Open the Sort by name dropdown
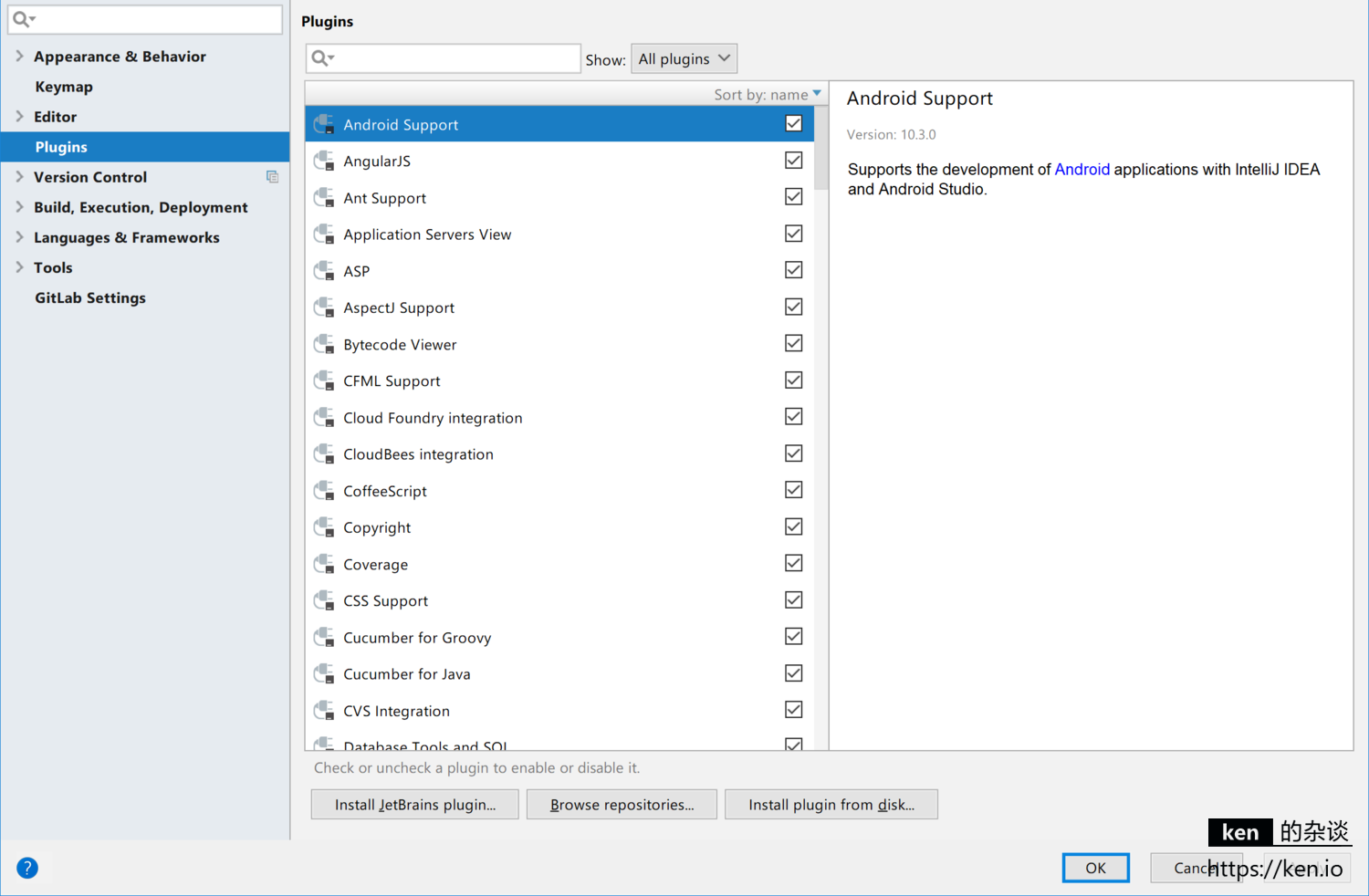1369x896 pixels. tap(768, 94)
